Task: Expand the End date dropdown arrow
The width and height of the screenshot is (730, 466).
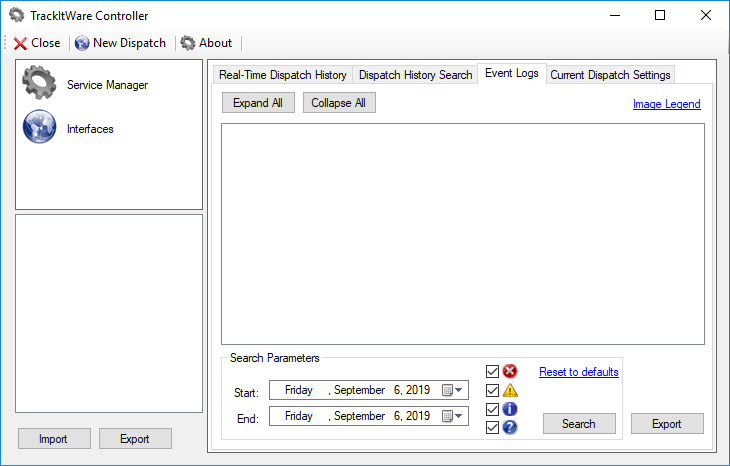Action: 459,416
